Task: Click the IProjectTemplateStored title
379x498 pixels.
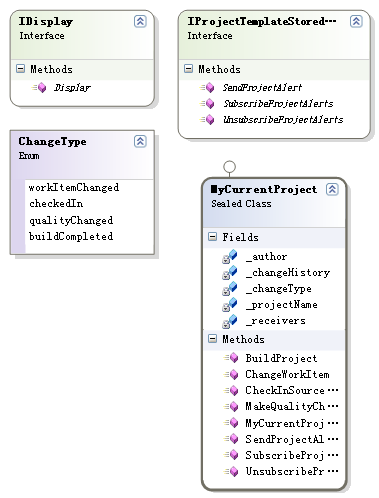Action: (262, 21)
